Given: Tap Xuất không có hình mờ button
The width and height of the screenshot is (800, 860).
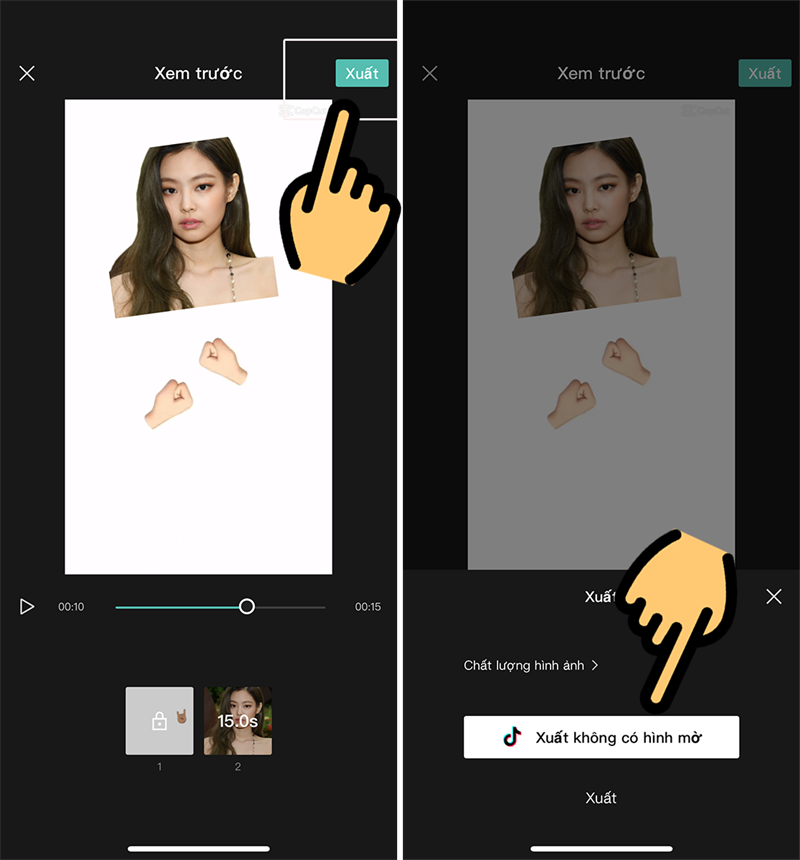Looking at the screenshot, I should (601, 737).
